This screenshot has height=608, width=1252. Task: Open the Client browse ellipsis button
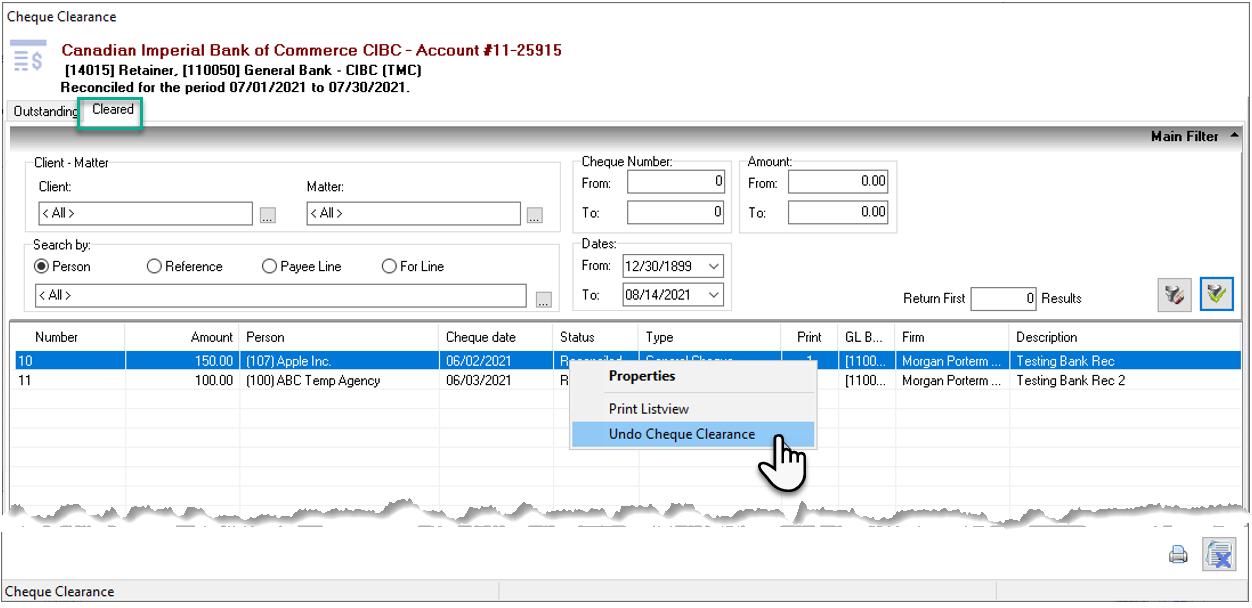tap(267, 214)
